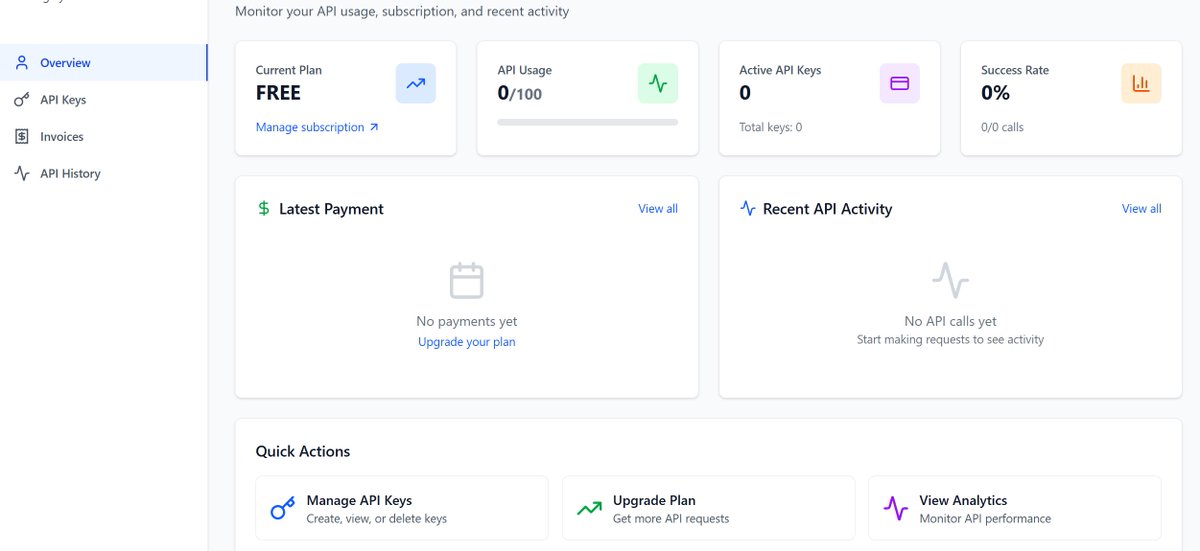
Task: Open the Manage API Keys quick action
Action: (402, 508)
